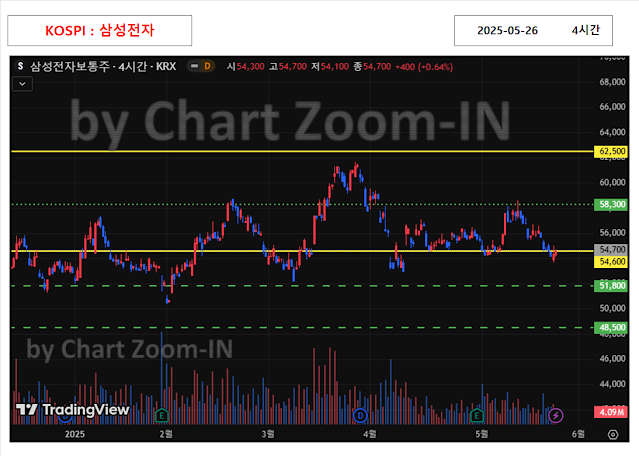Click the 68,000 price axis label
639x456 pixels.
(x=612, y=82)
